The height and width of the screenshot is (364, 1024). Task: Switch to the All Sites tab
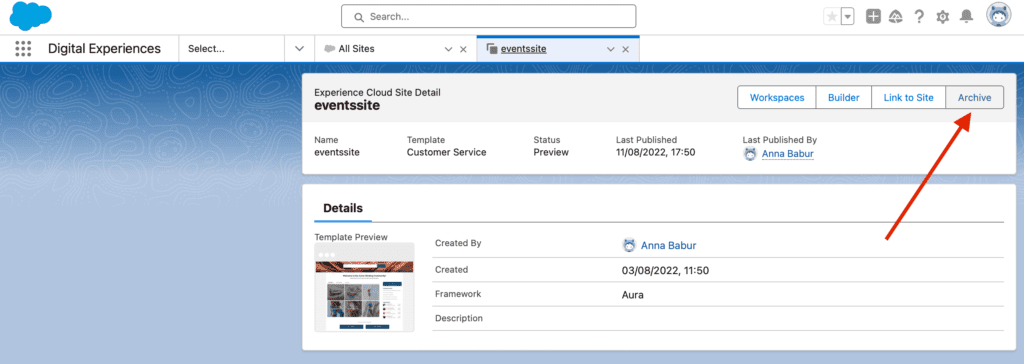pyautogui.click(x=357, y=49)
